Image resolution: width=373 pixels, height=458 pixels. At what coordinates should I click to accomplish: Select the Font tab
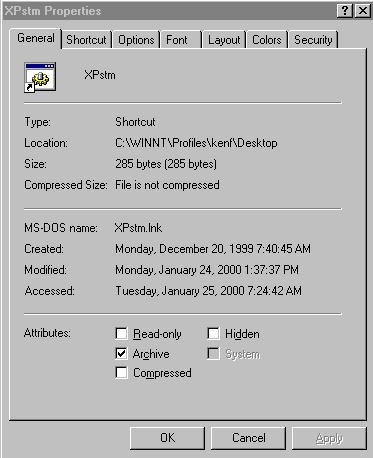[x=181, y=40]
